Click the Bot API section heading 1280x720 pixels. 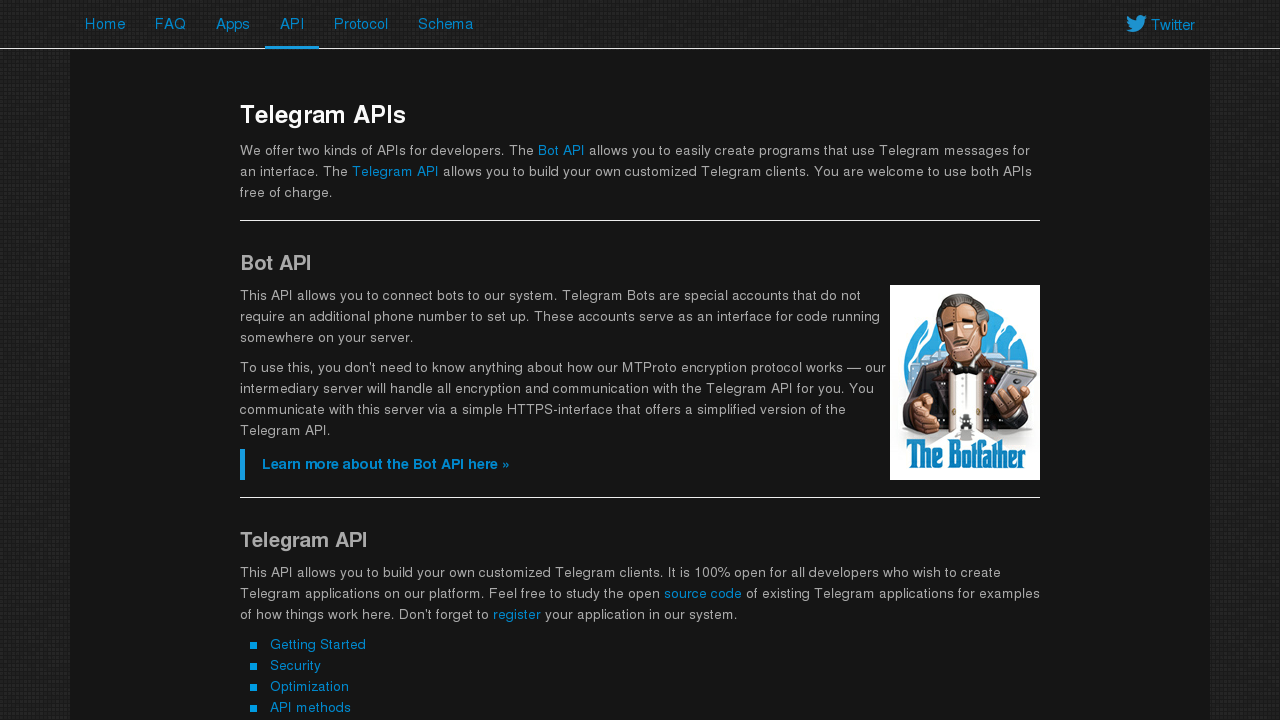click(275, 263)
